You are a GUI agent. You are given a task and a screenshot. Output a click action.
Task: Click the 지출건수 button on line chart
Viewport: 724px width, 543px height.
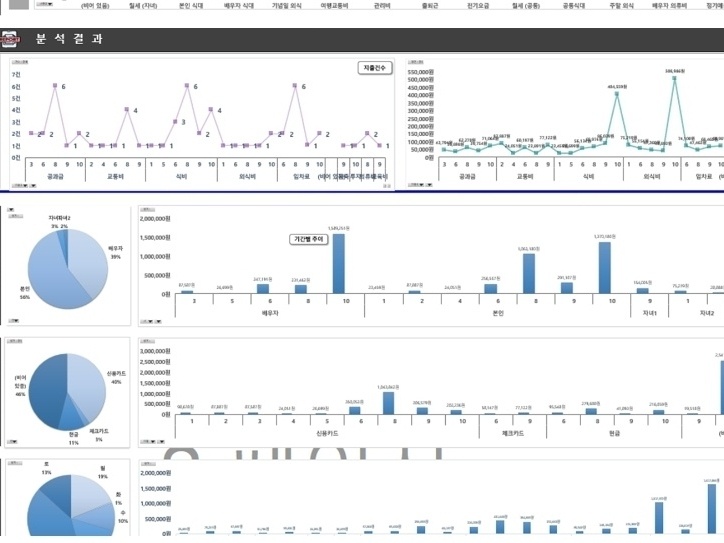375,68
